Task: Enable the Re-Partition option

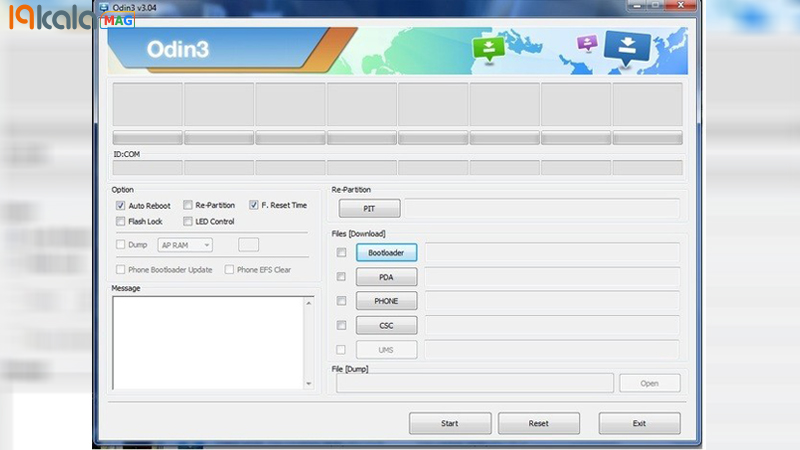Action: 188,205
